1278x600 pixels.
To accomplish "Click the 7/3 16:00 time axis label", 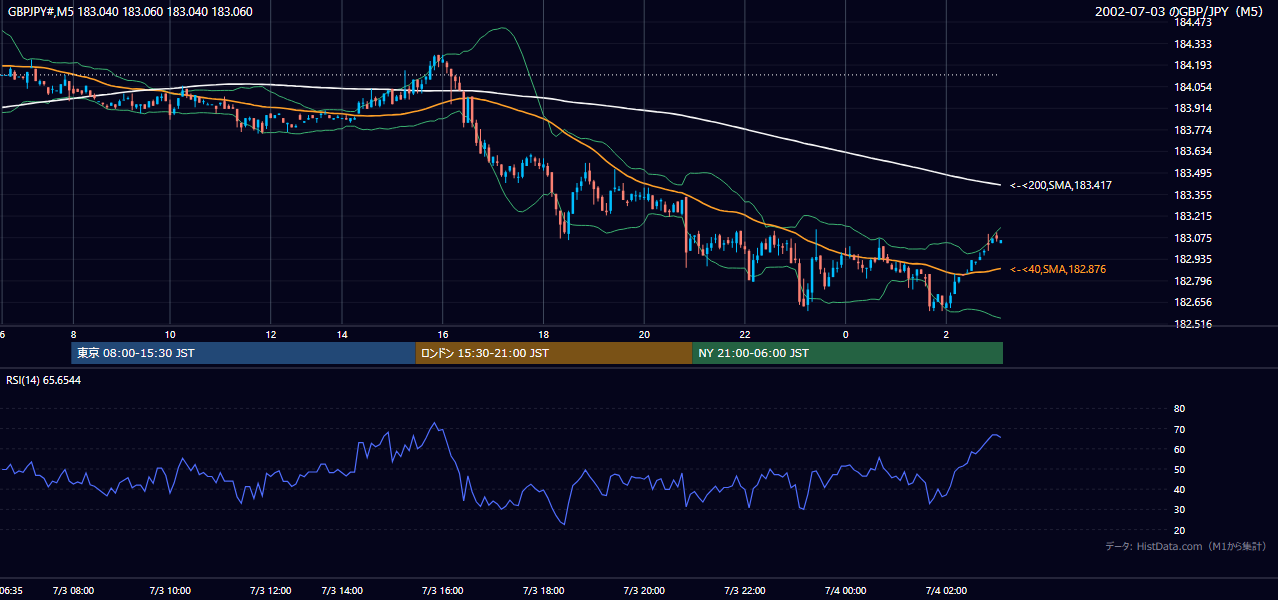I will [443, 591].
